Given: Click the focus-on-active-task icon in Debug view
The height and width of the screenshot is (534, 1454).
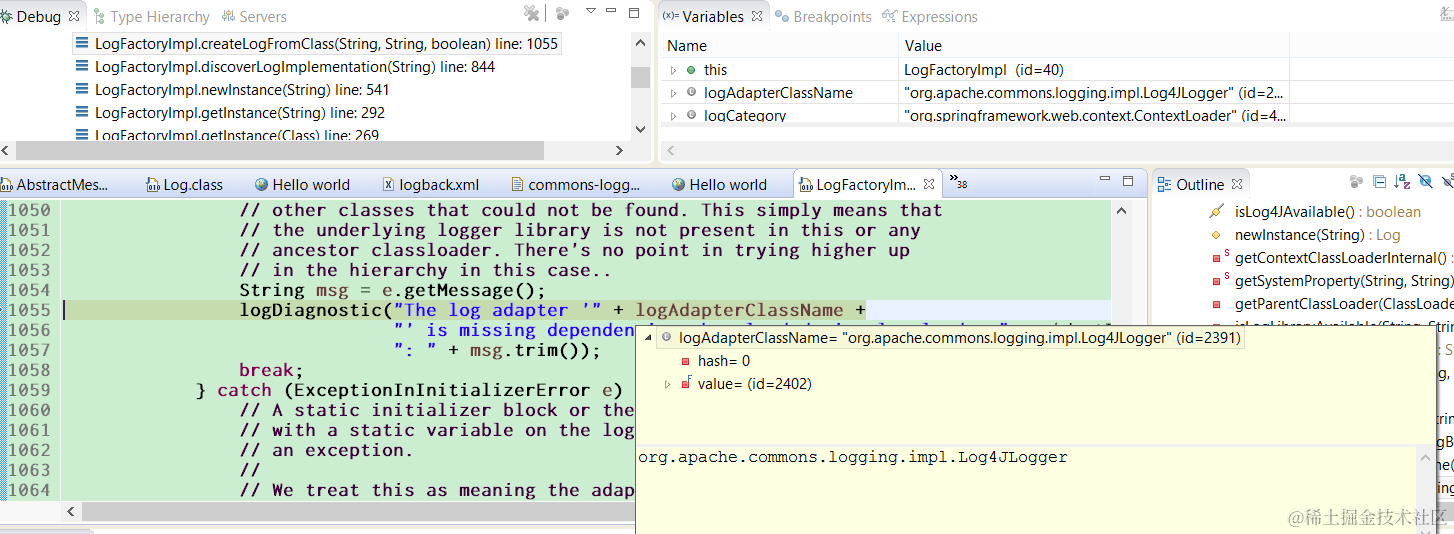Looking at the screenshot, I should 562,13.
